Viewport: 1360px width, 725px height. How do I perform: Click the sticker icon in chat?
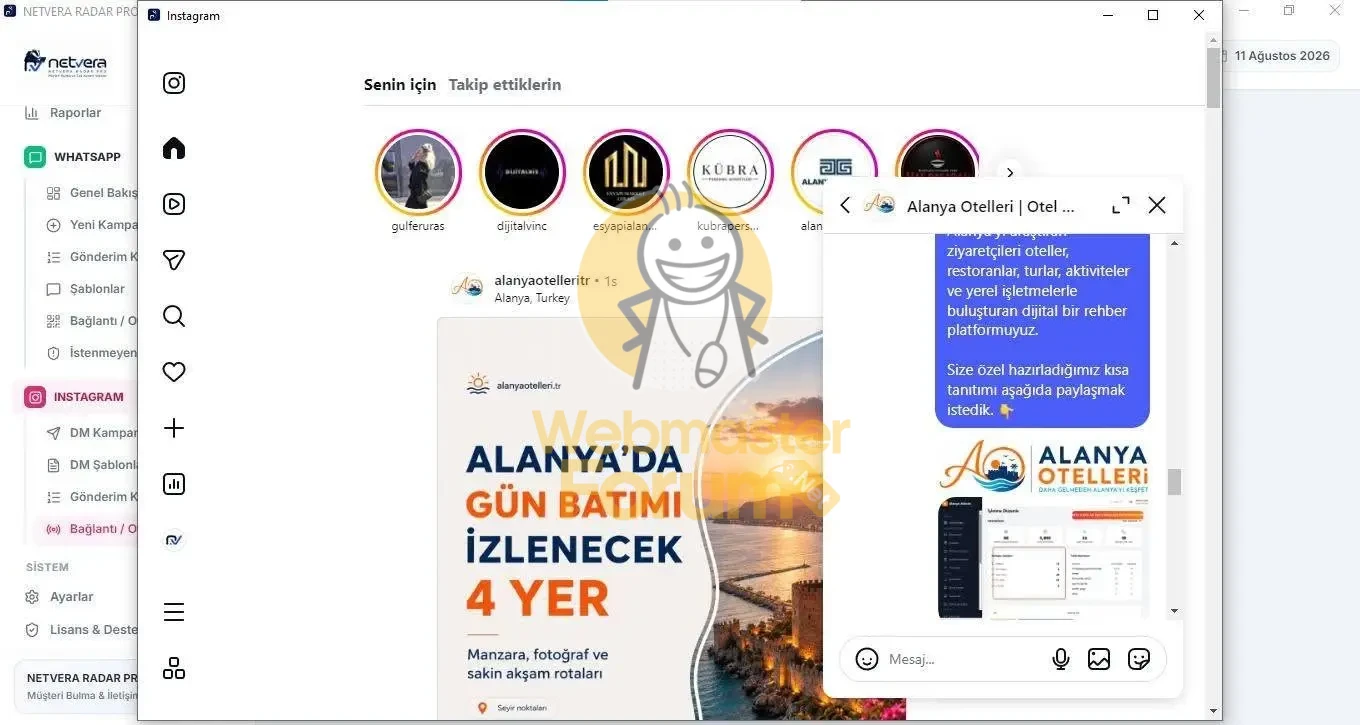point(1138,659)
